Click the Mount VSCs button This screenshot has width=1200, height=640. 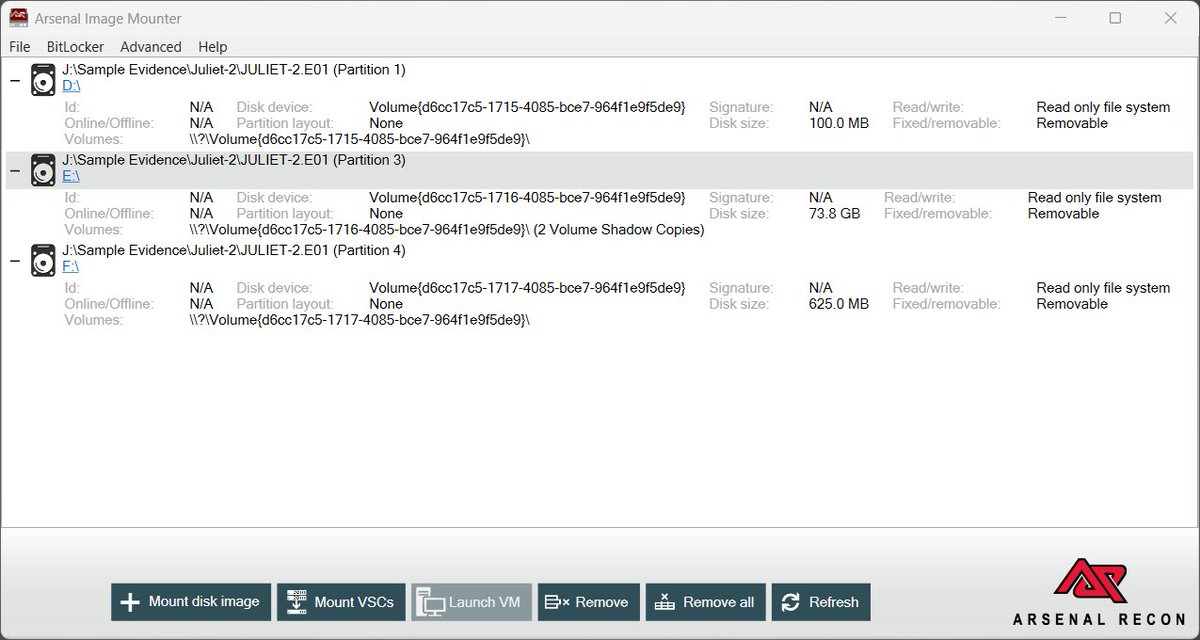pos(341,602)
